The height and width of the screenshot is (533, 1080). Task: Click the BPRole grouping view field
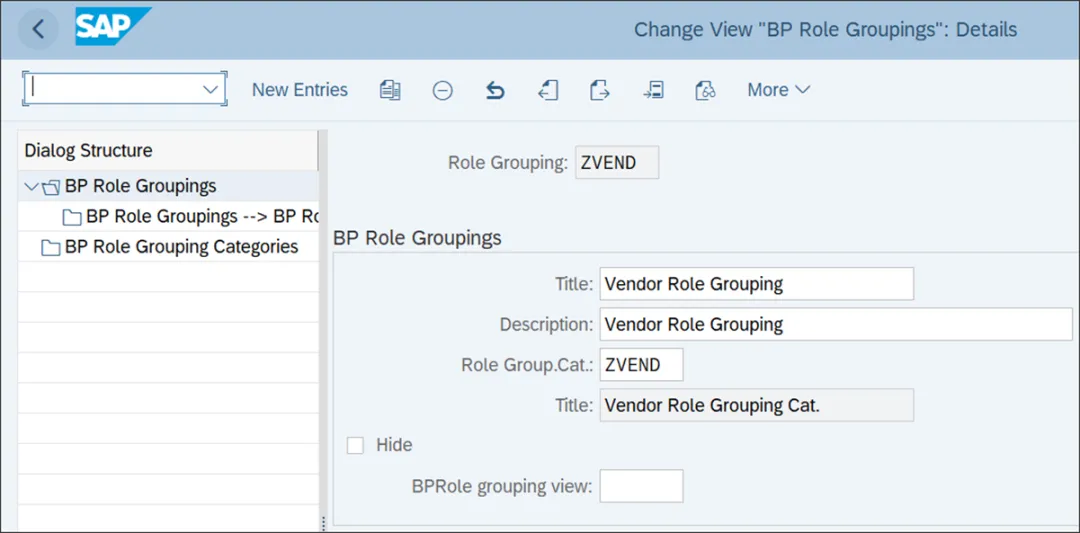[x=641, y=486]
